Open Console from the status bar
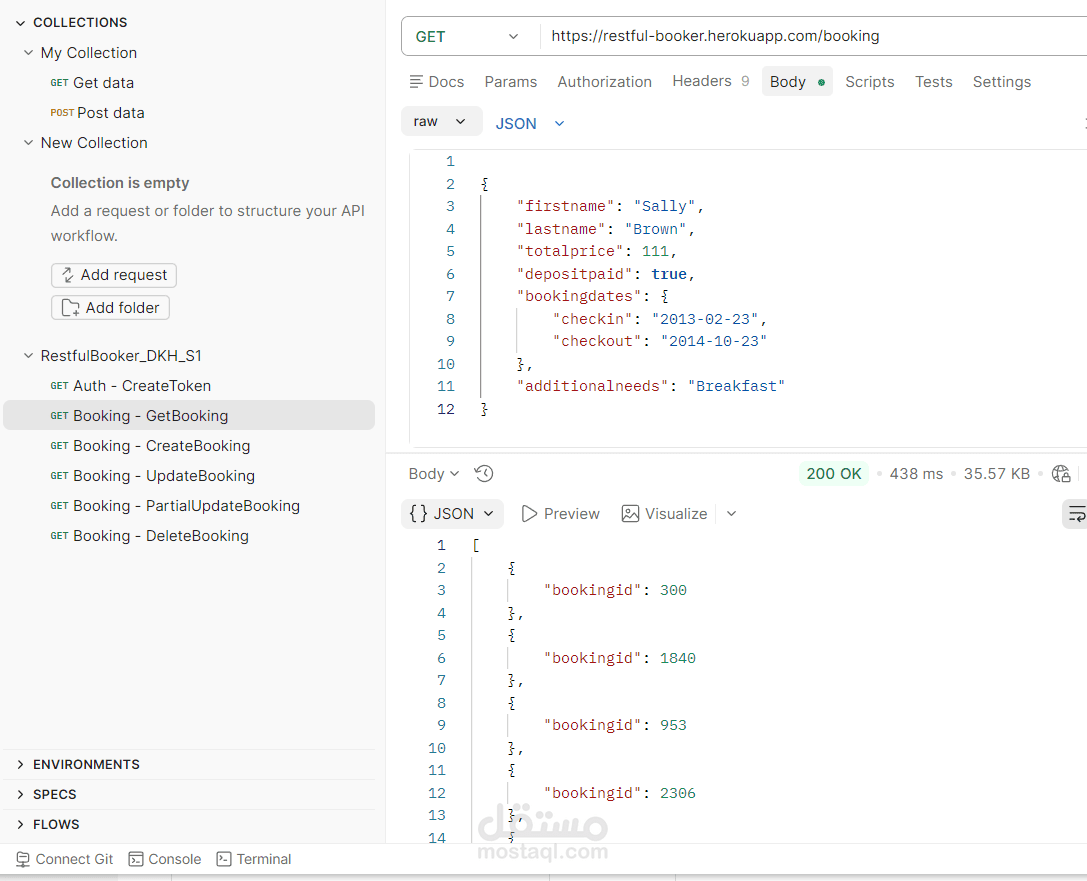 pos(165,859)
